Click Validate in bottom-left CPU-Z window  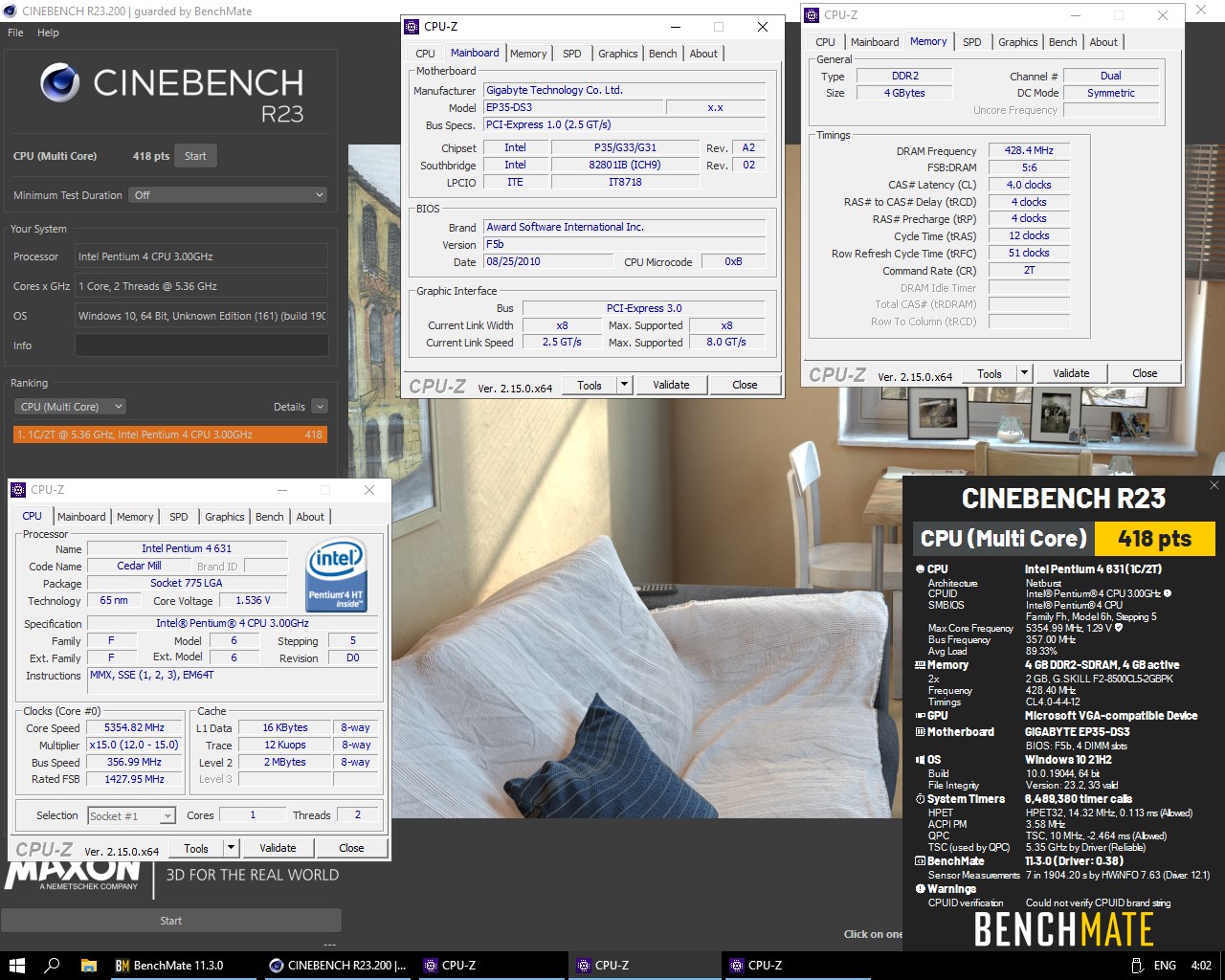pyautogui.click(x=278, y=848)
